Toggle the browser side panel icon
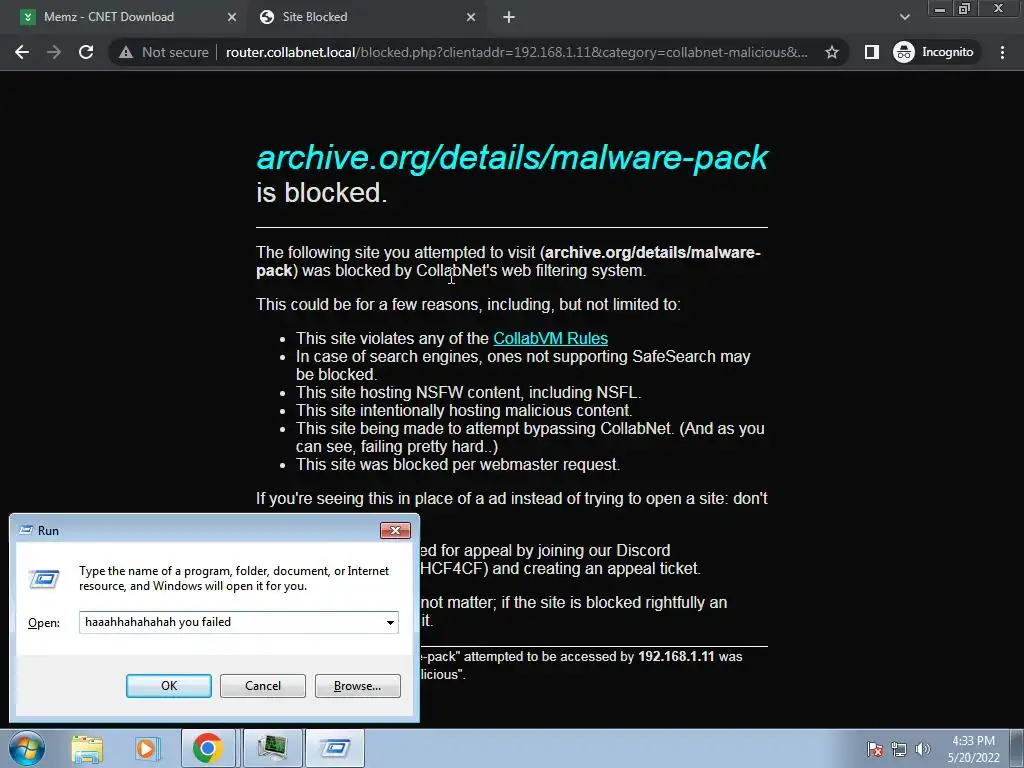 point(871,52)
